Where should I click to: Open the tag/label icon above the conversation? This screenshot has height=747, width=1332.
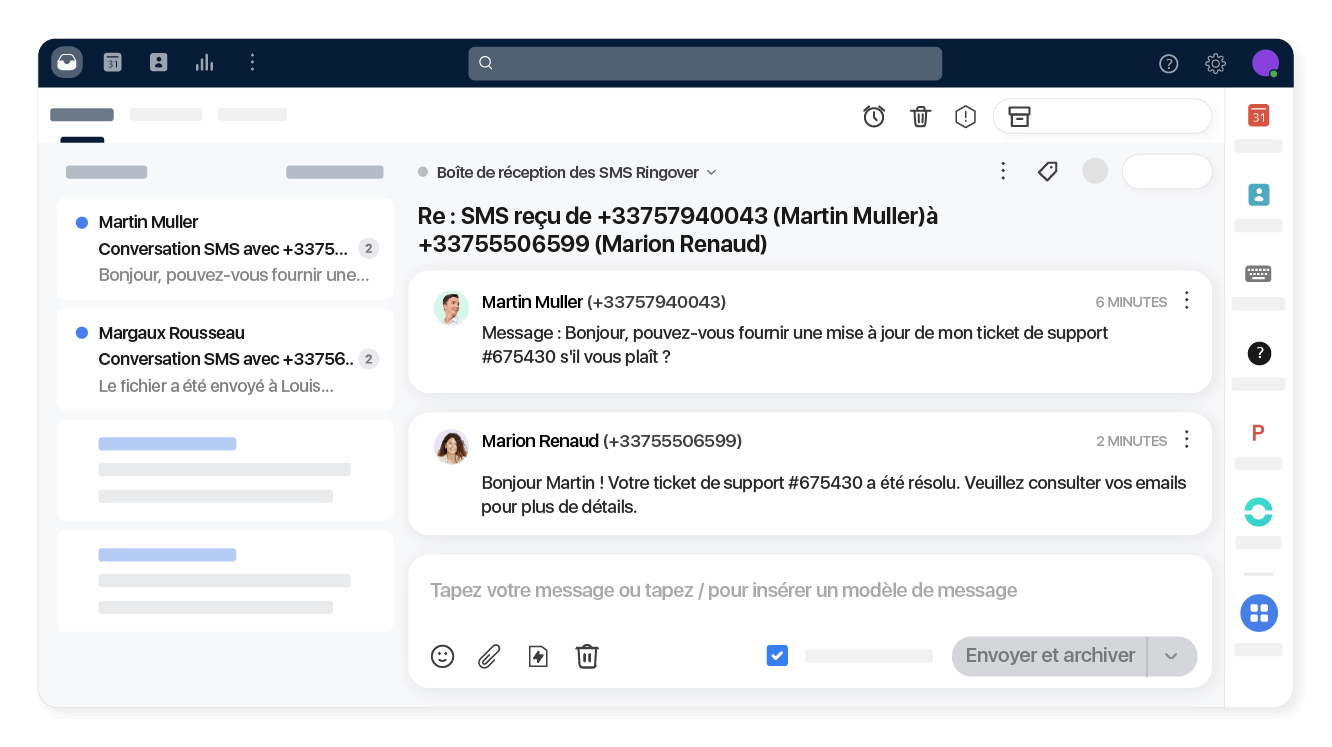[x=1048, y=171]
